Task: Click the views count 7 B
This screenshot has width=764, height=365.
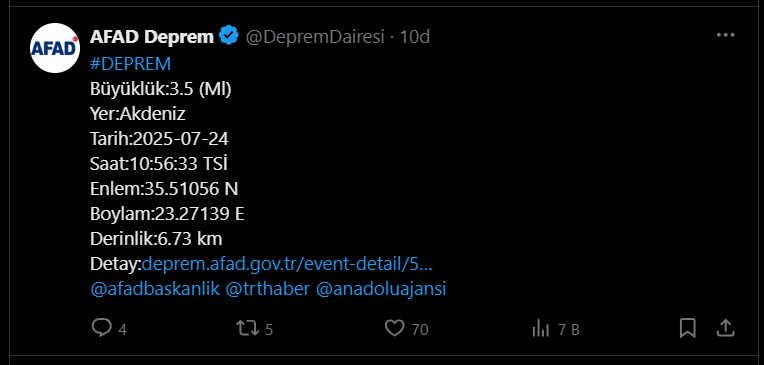Action: click(569, 330)
